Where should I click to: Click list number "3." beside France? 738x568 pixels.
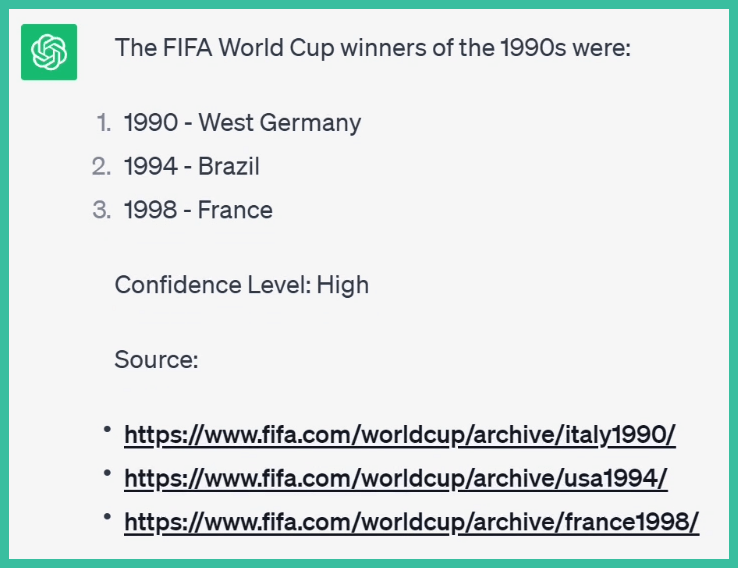coord(102,210)
